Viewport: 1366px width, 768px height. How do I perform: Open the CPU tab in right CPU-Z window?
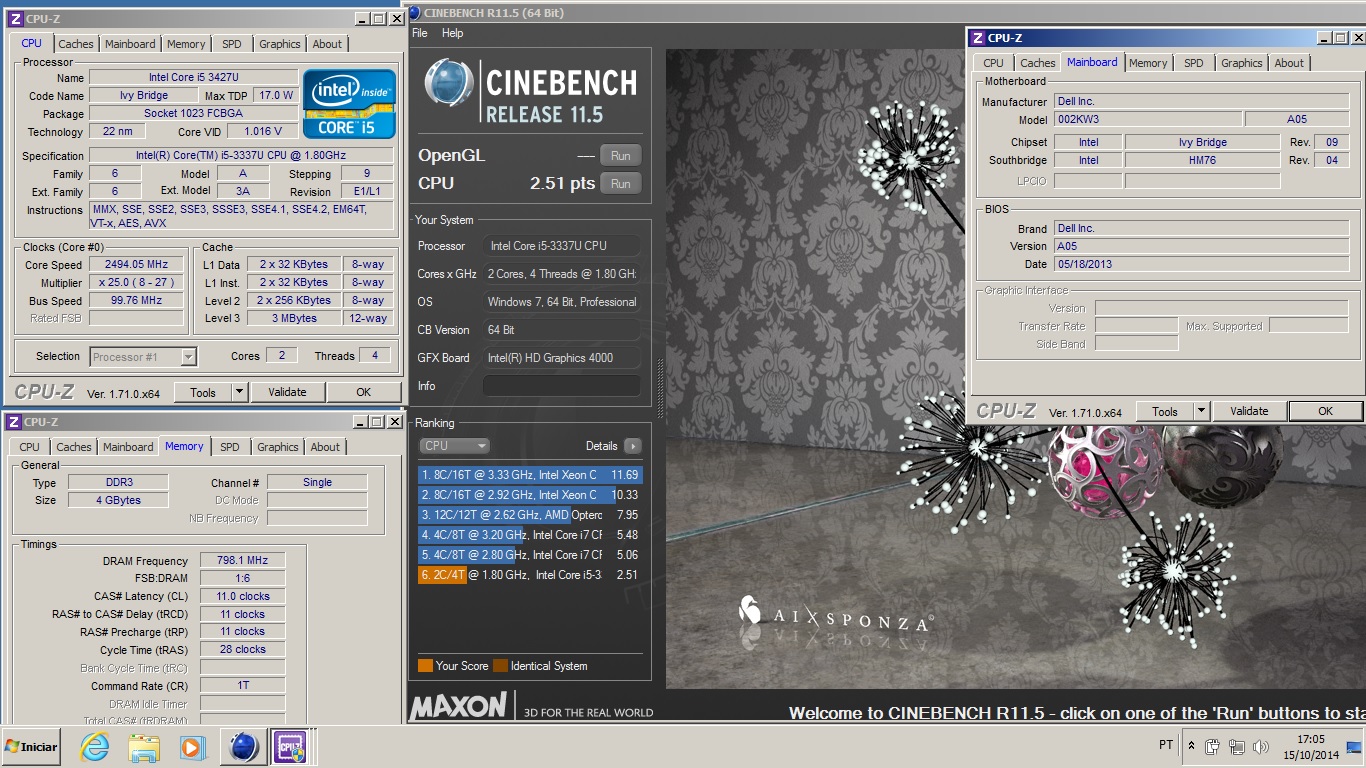994,63
